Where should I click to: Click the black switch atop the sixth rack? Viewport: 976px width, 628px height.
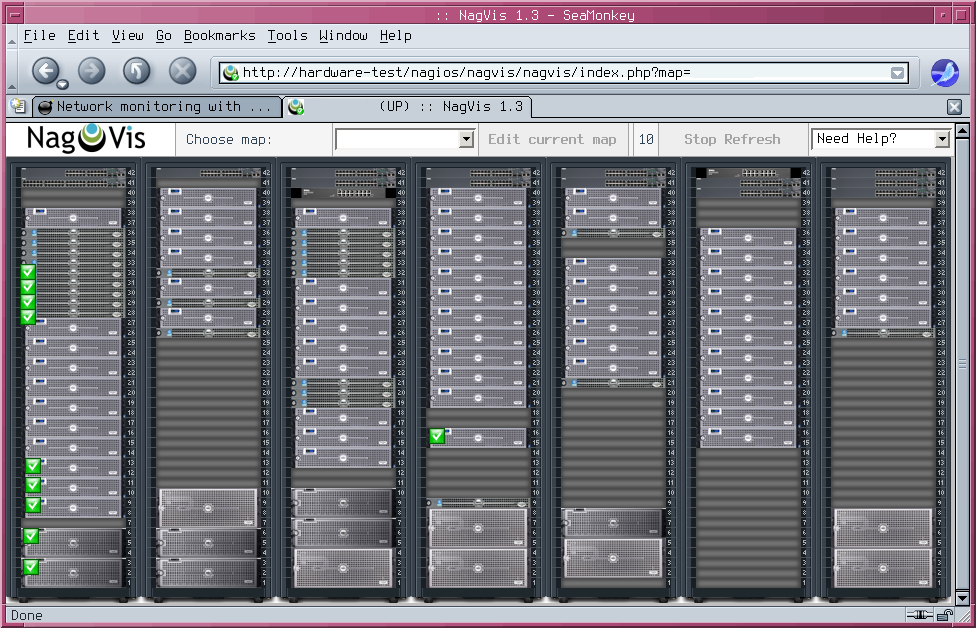point(748,173)
